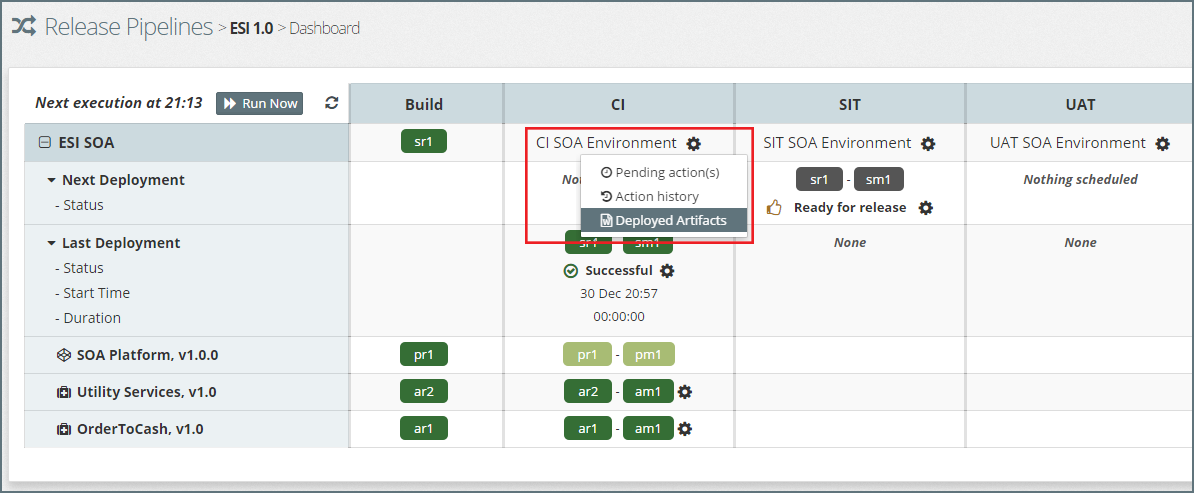
Task: Open the UAT SOA Environment gear menu
Action: (1162, 144)
